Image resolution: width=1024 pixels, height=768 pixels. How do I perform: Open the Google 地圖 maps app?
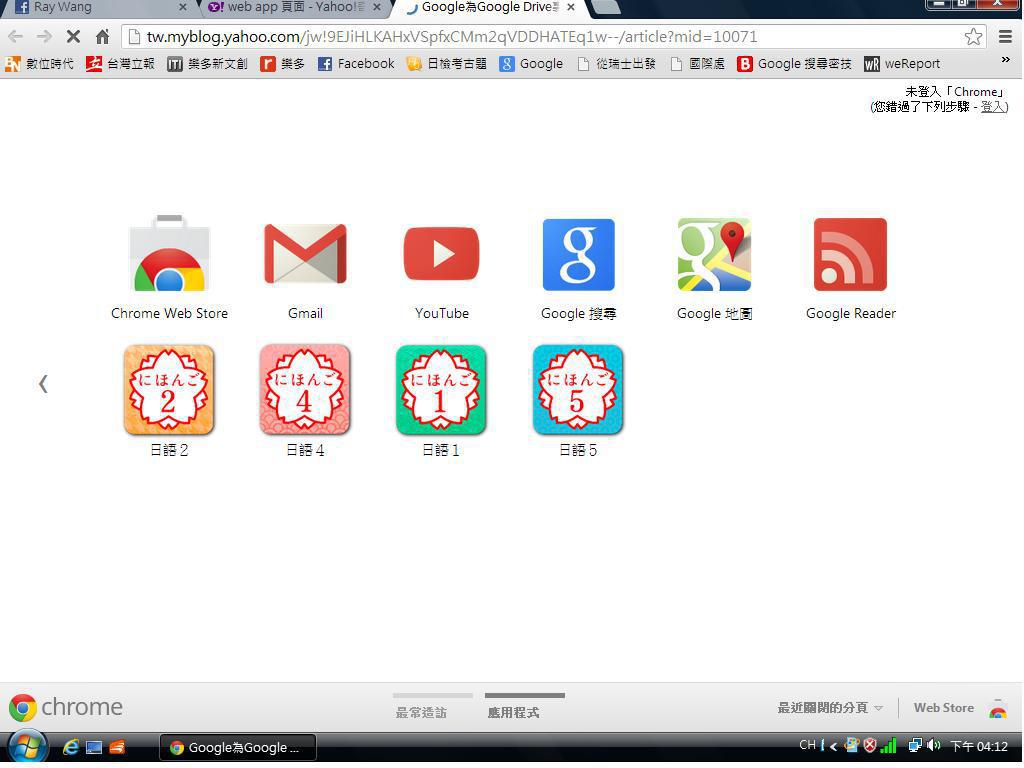coord(714,254)
